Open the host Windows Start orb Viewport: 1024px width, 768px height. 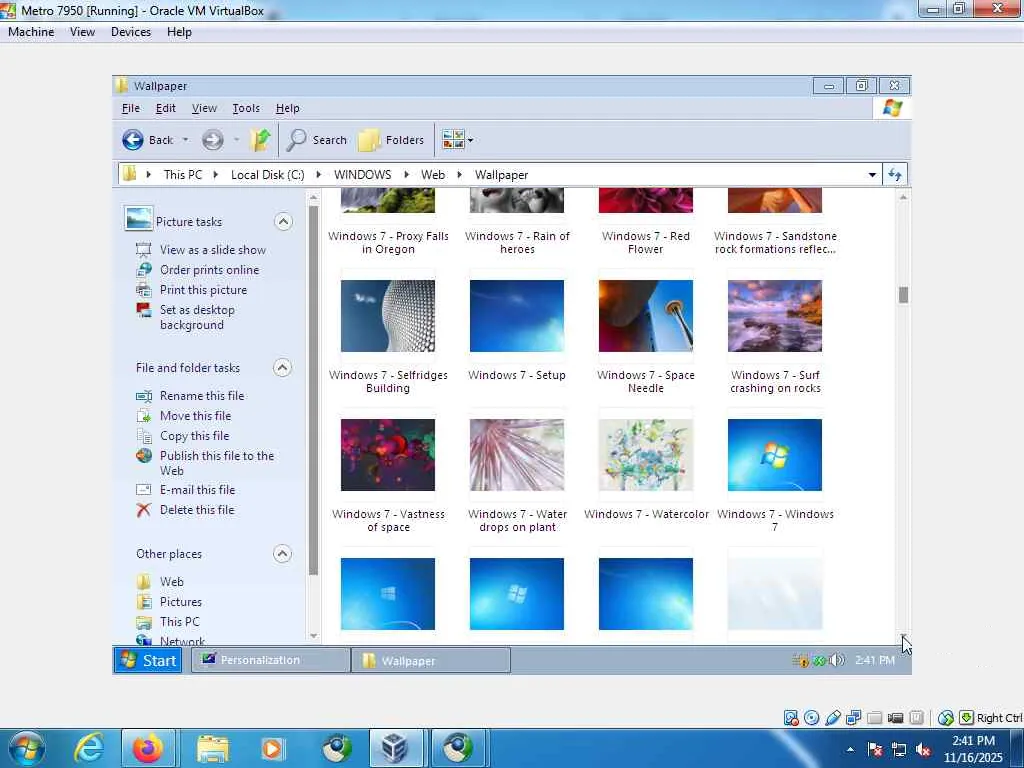tap(27, 748)
